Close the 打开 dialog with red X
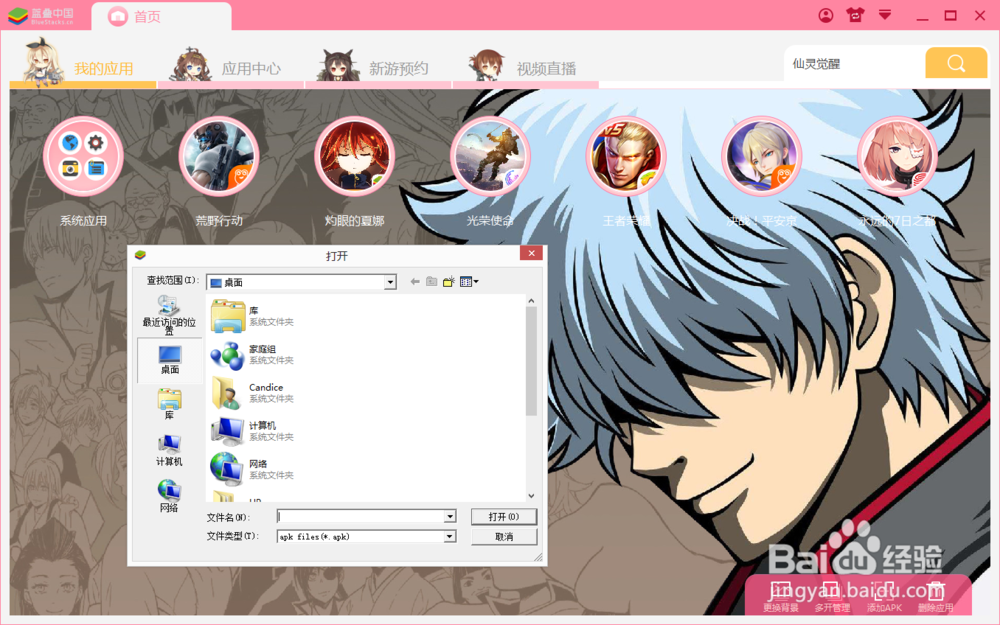Viewport: 1000px width, 625px height. pos(531,253)
